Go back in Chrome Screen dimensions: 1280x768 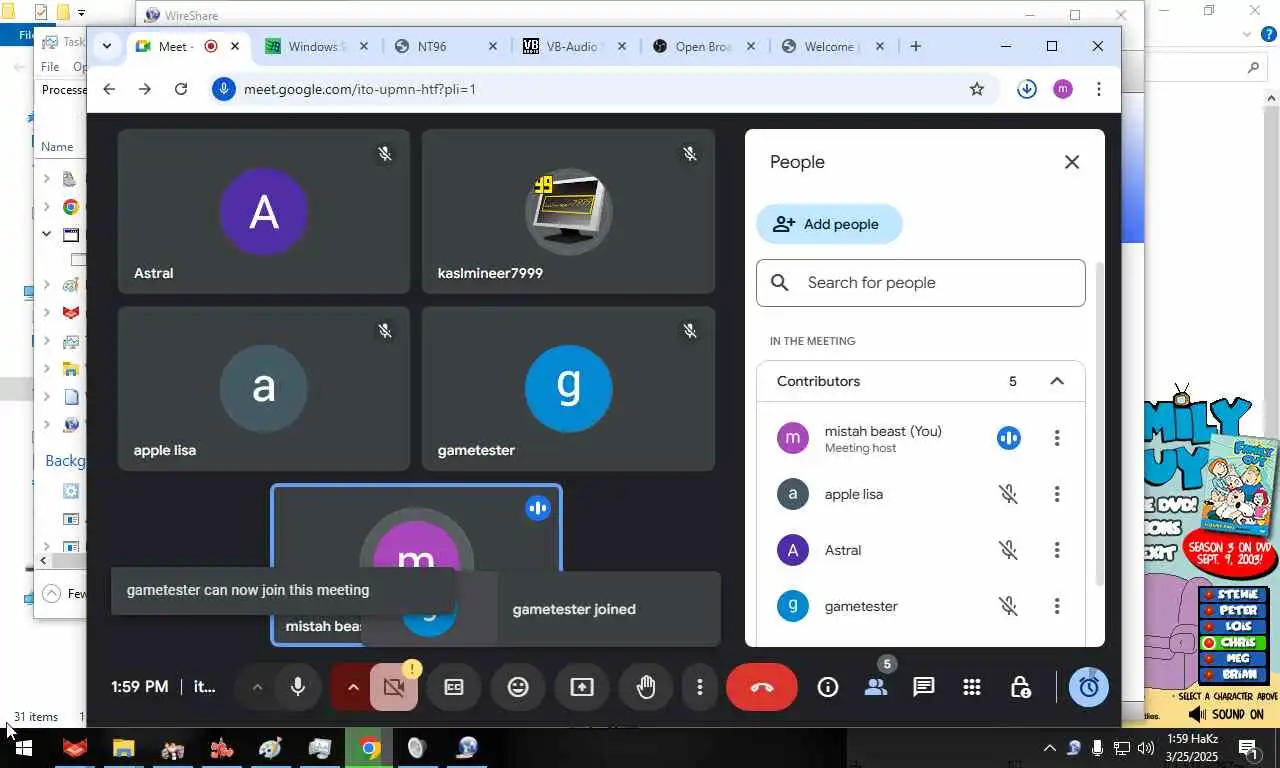(109, 89)
